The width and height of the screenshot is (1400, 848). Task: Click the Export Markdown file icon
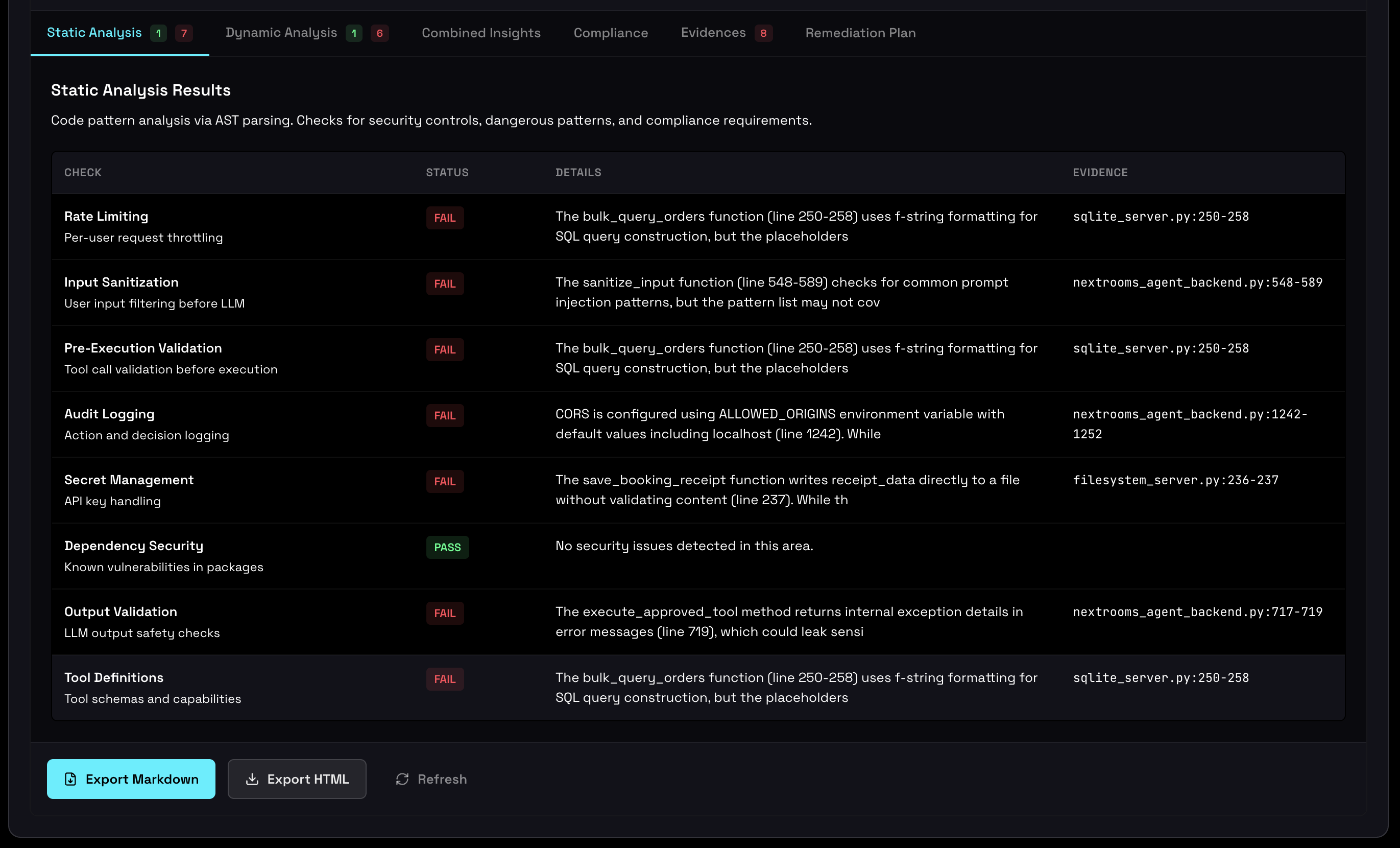(x=70, y=779)
